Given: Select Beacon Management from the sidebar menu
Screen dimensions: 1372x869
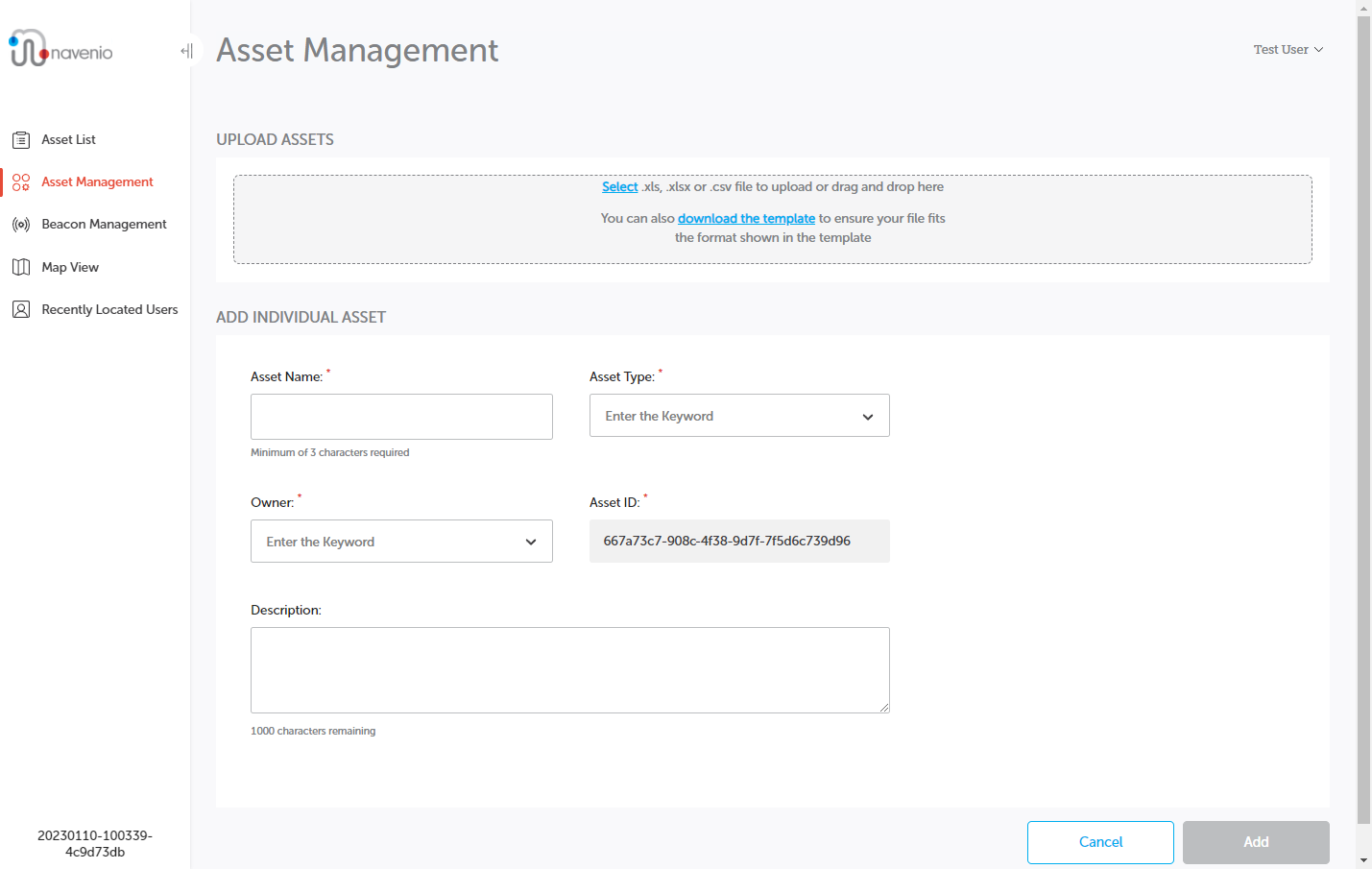Looking at the screenshot, I should tap(104, 224).
